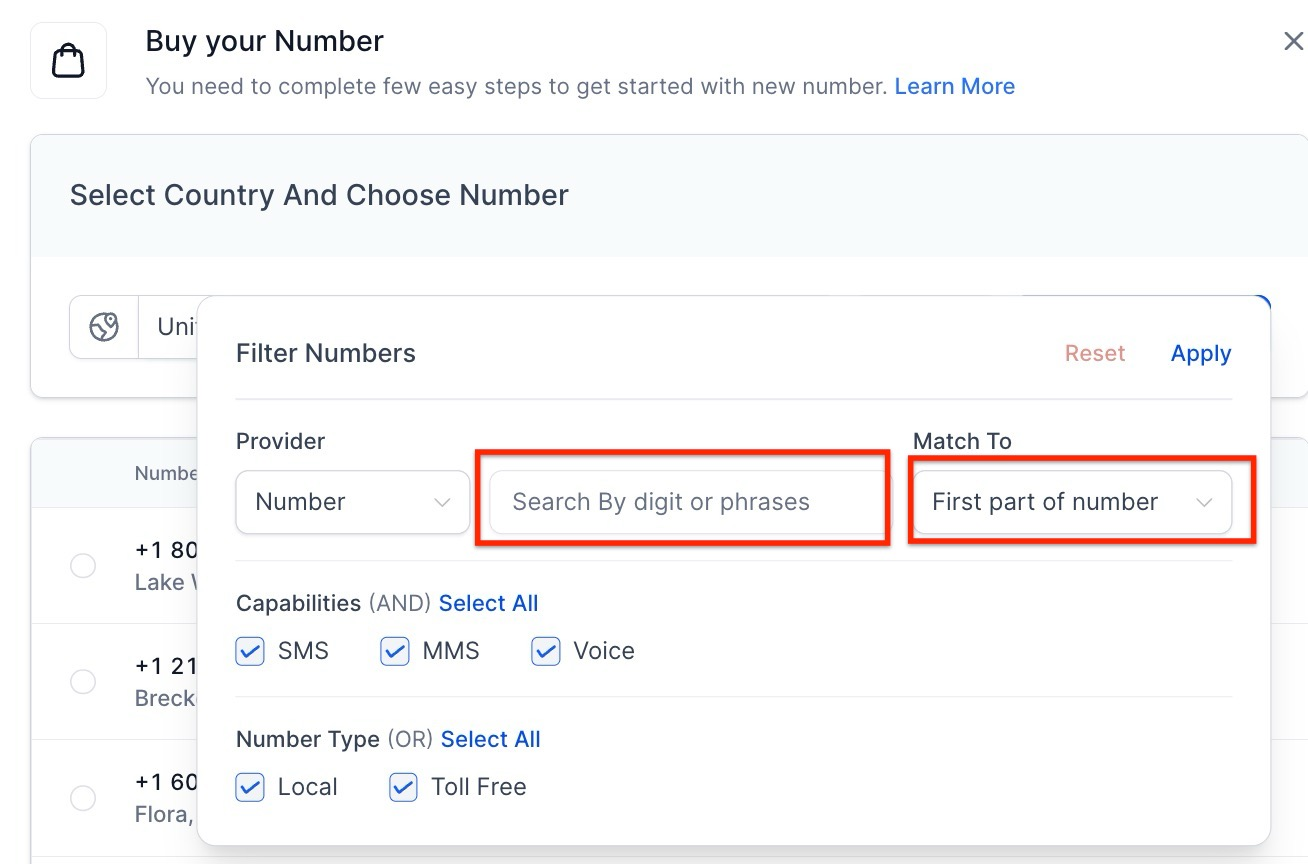The width and height of the screenshot is (1308, 864).
Task: Choose the third number radio button
Action: coord(83,798)
